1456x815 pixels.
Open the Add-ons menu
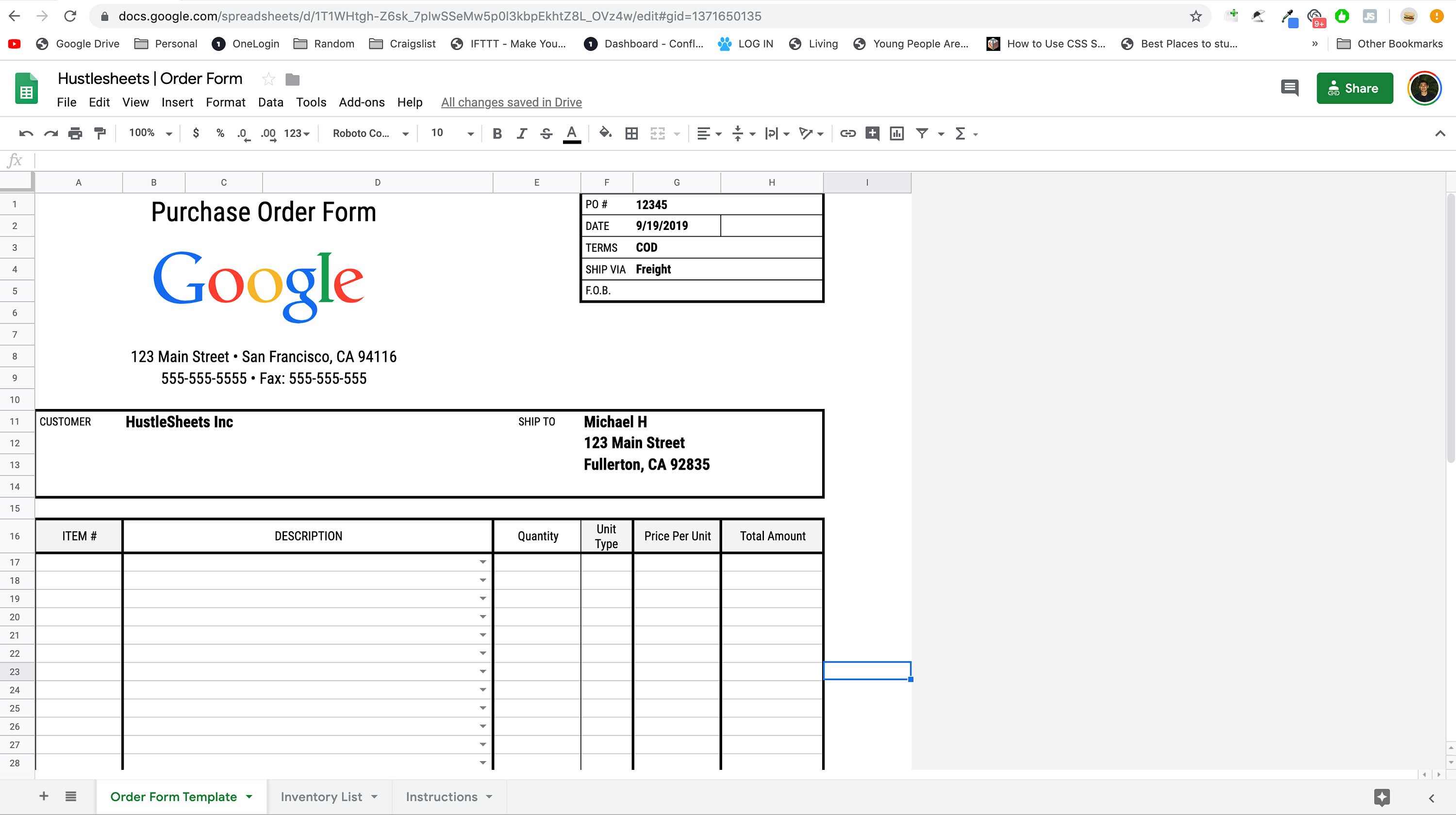click(x=362, y=102)
